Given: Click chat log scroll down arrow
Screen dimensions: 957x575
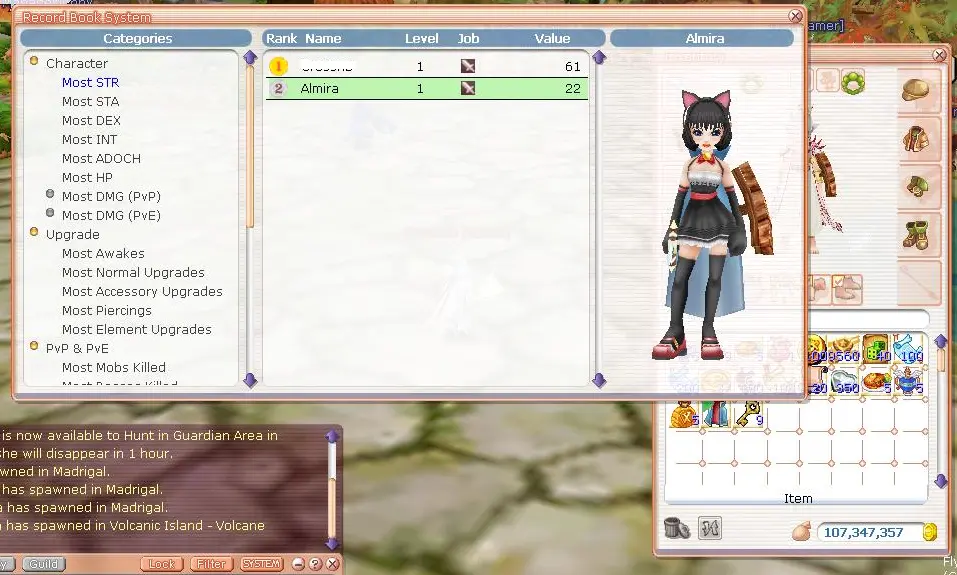Looking at the screenshot, I should coord(332,543).
